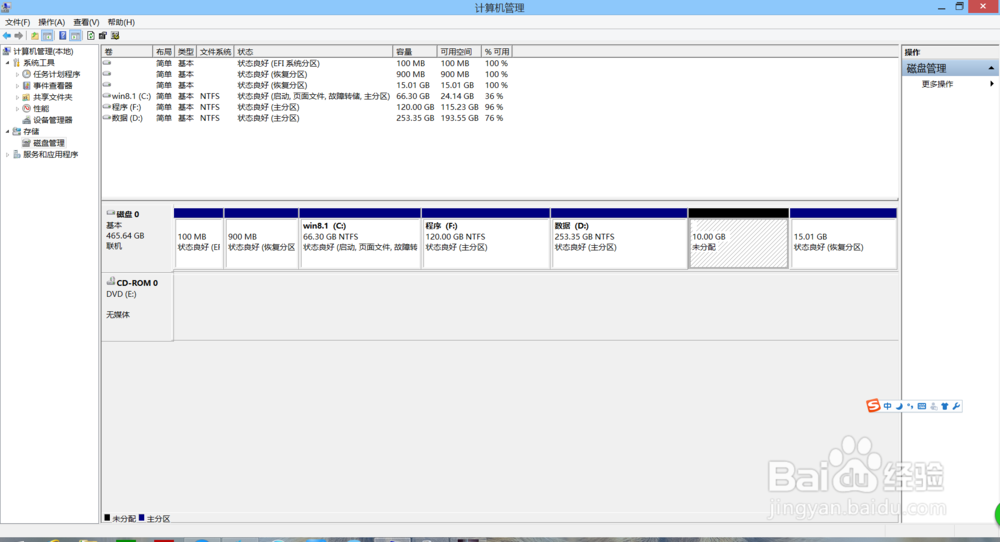Select the 性能 gauge icon
This screenshot has width=1000, height=542.
pos(26,109)
